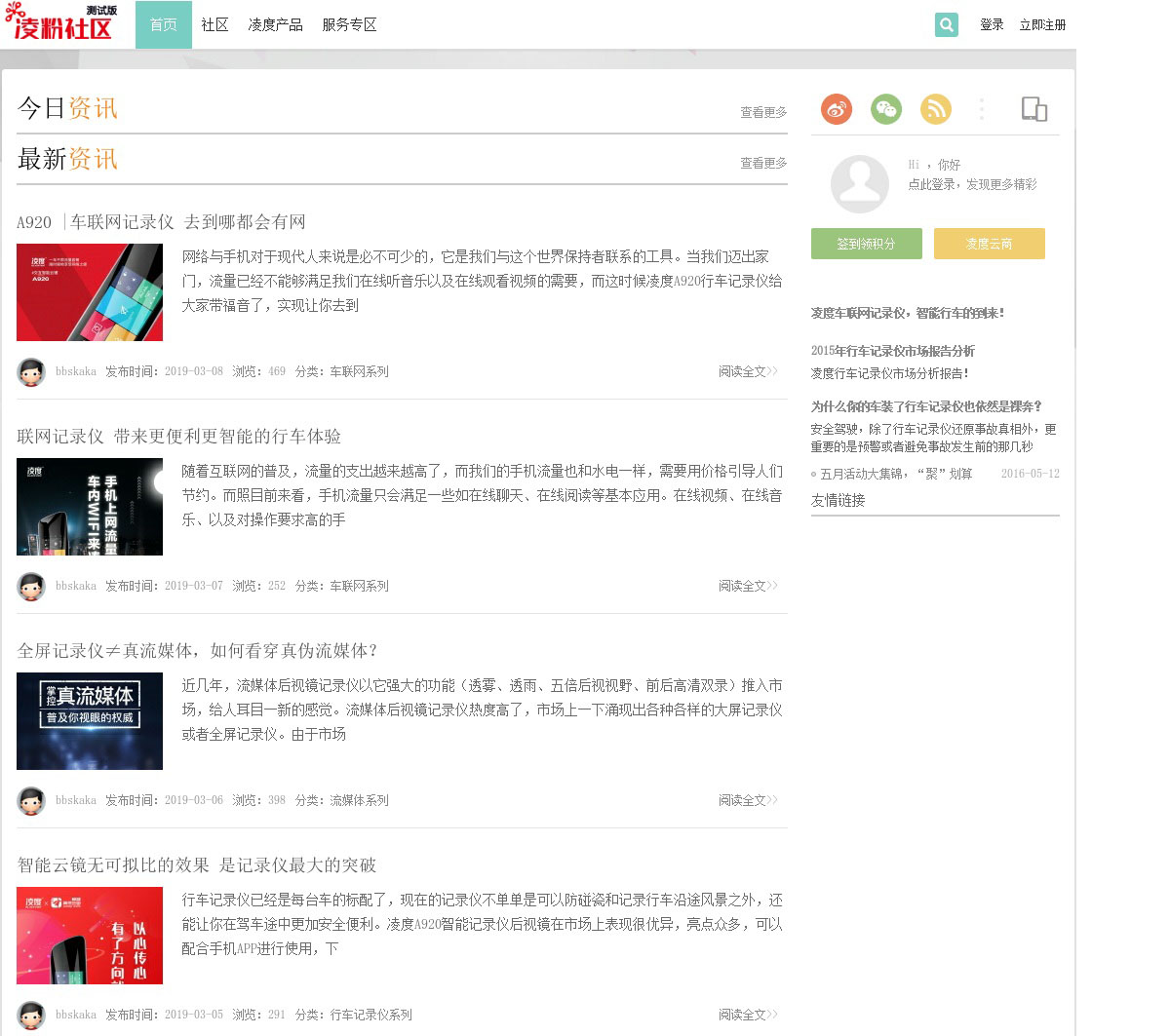Select the 首页 navigation tab

coord(164,24)
